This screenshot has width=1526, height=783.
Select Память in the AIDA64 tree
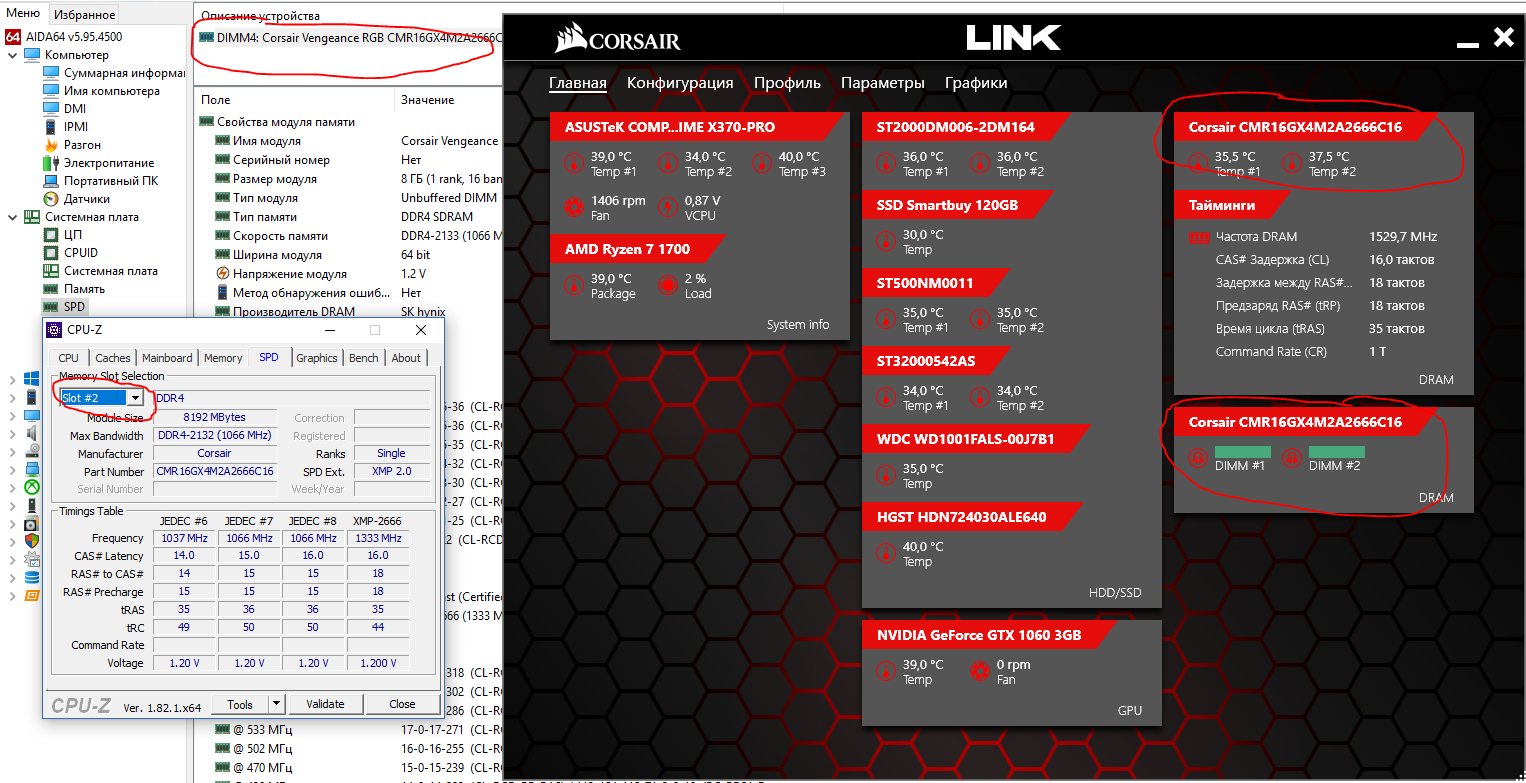coord(84,289)
